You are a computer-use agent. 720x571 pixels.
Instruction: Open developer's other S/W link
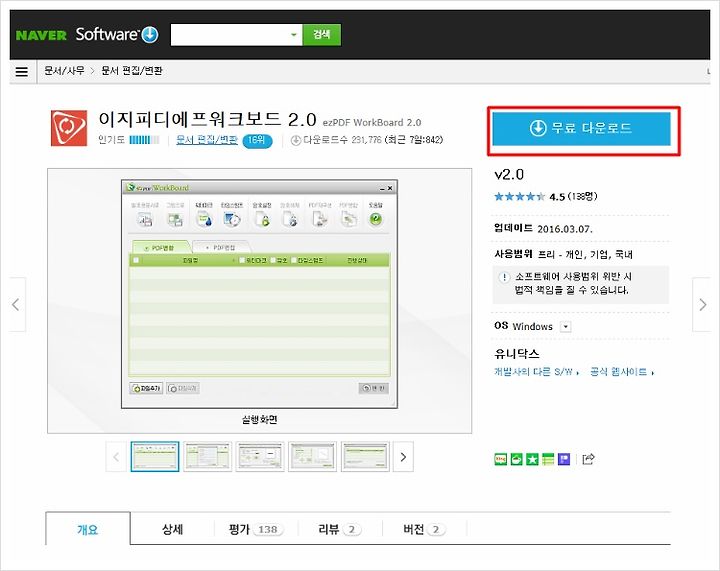pyautogui.click(x=536, y=372)
